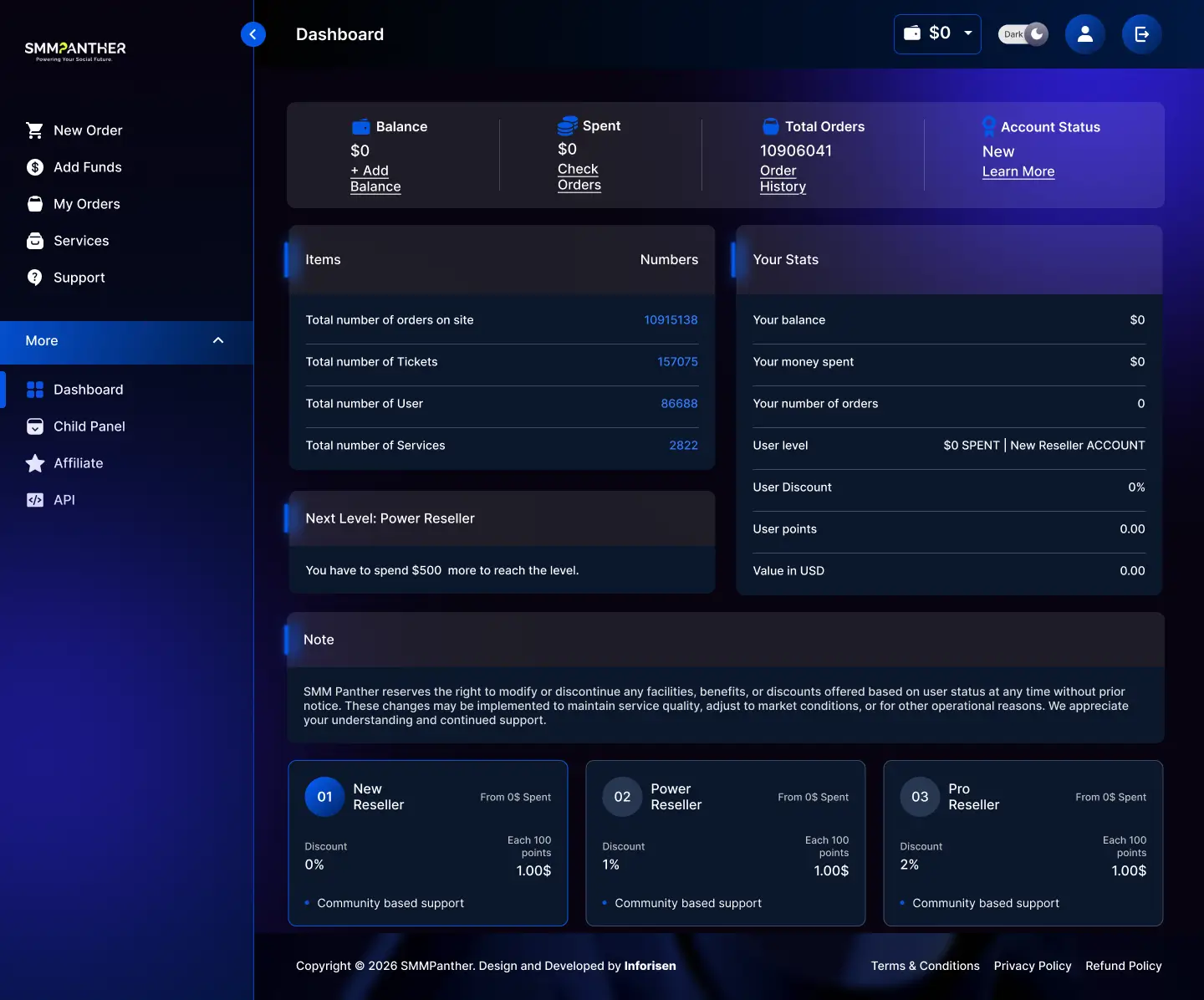Click the logout icon in header
The height and width of the screenshot is (1000, 1204).
click(1141, 34)
